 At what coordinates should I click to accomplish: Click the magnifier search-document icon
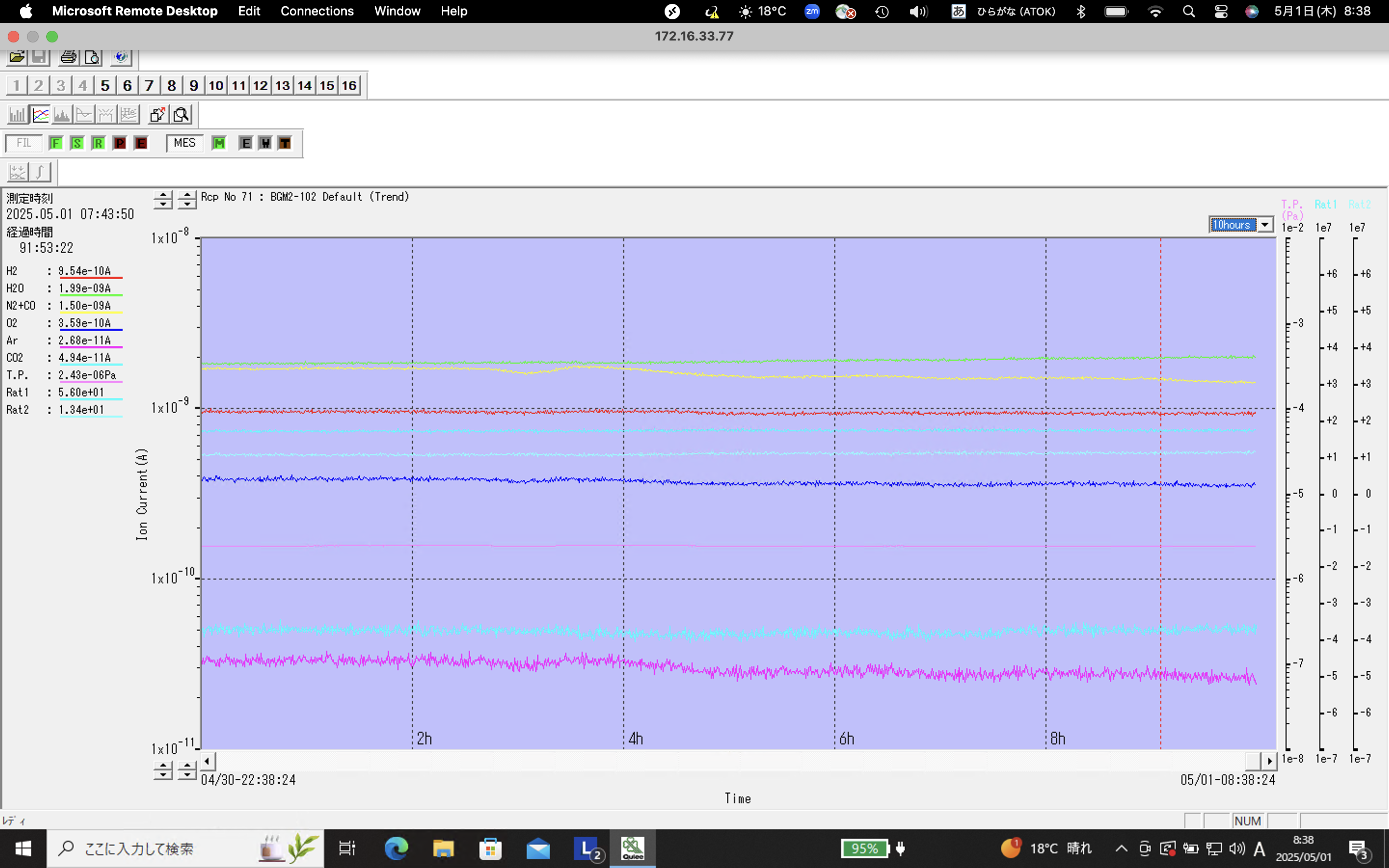(181, 115)
